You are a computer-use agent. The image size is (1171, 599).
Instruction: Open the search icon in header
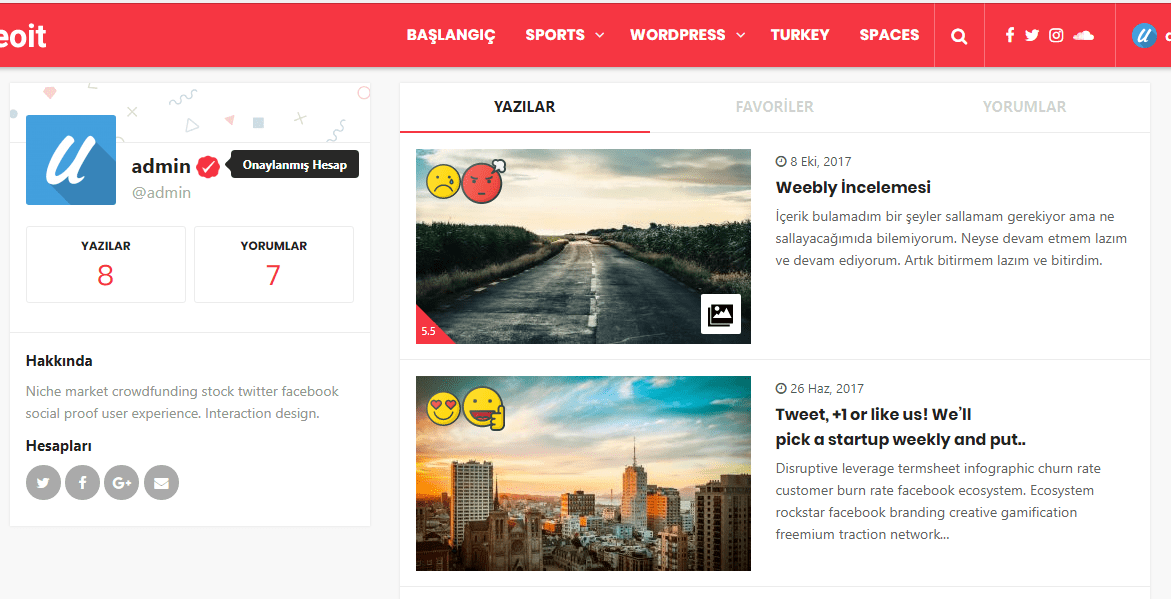click(959, 36)
